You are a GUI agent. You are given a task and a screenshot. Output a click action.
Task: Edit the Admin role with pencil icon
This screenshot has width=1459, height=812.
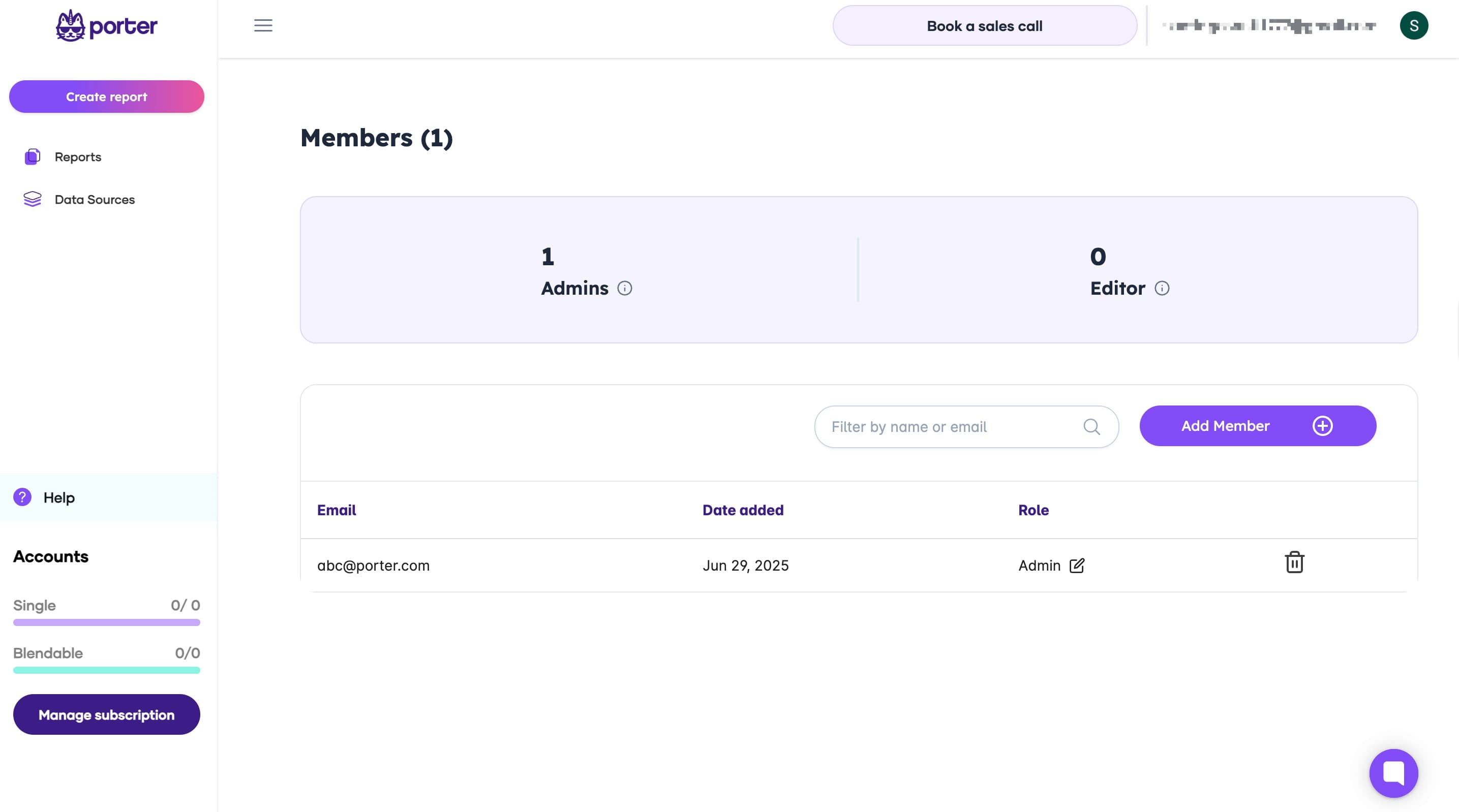pos(1076,566)
